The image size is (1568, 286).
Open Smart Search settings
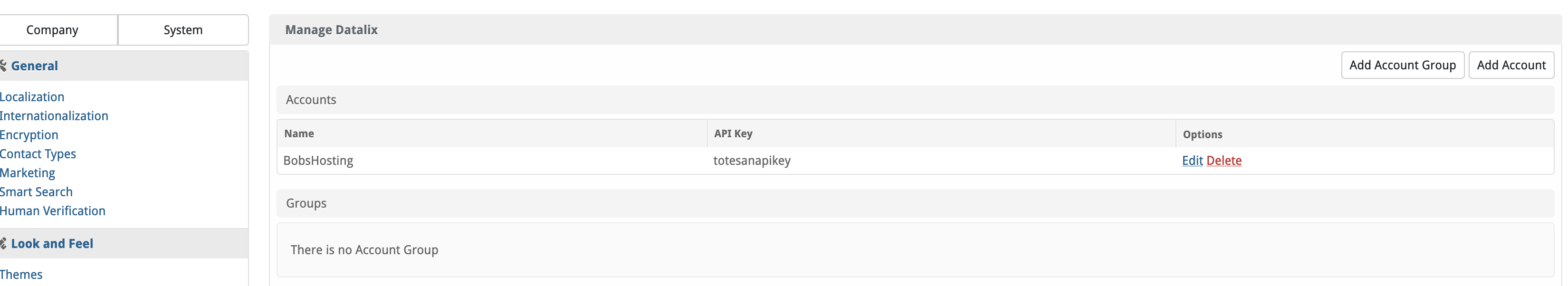(36, 191)
